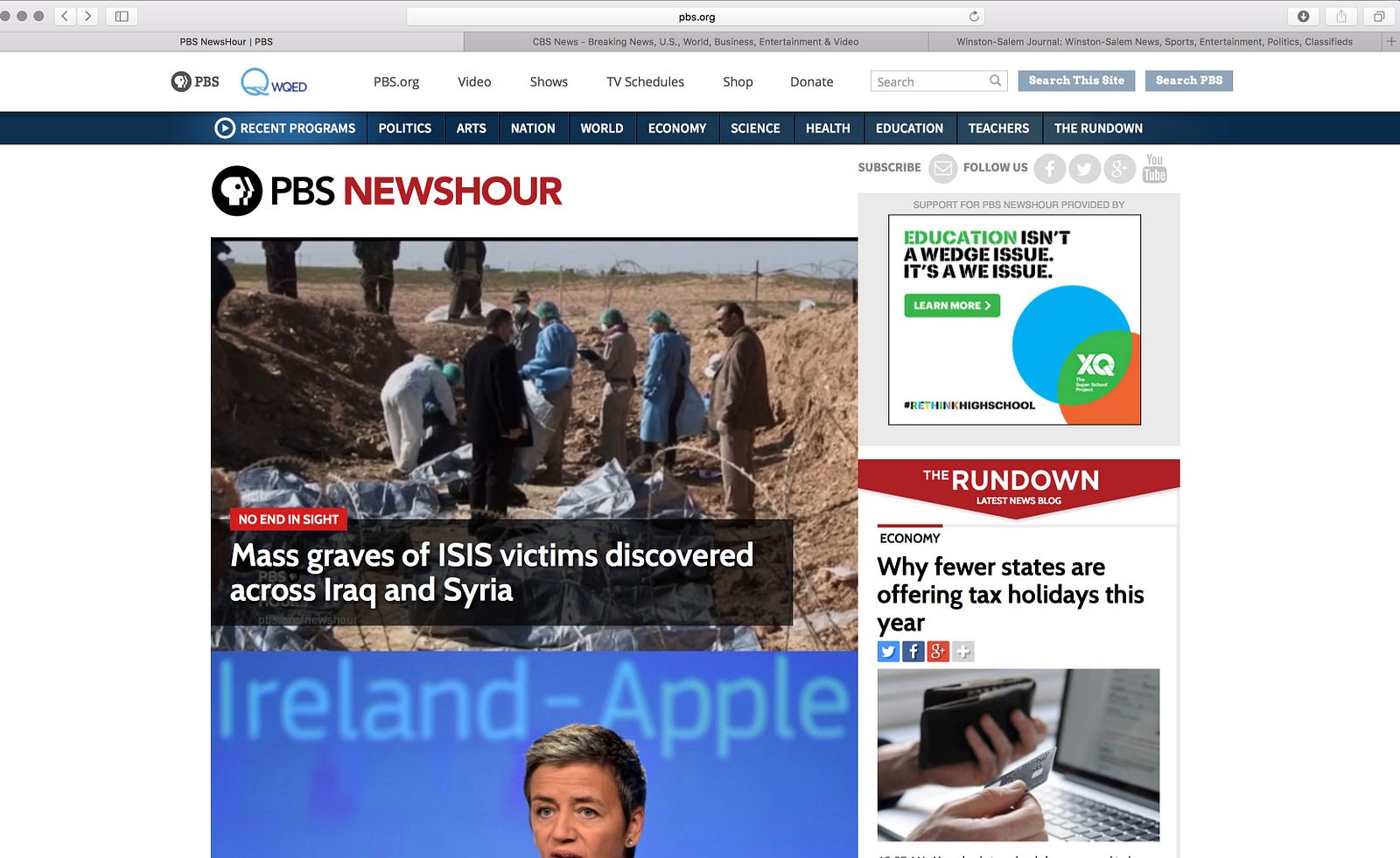Screen dimensions: 1400x858
Task: Open The Rundown in navigation bar
Action: (1098, 128)
